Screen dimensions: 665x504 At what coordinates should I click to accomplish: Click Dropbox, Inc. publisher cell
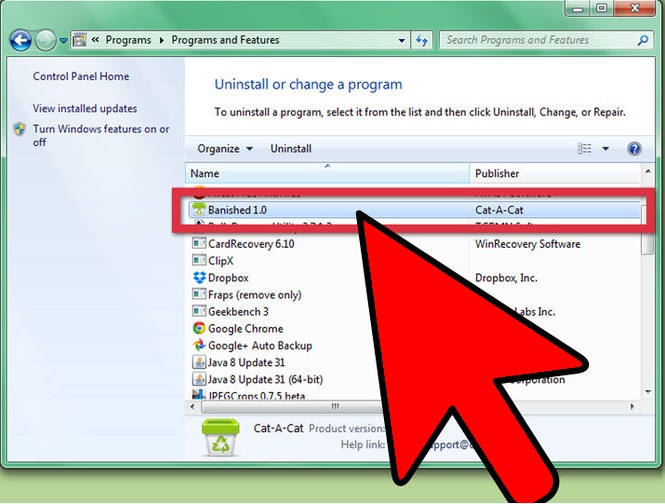[x=506, y=278]
